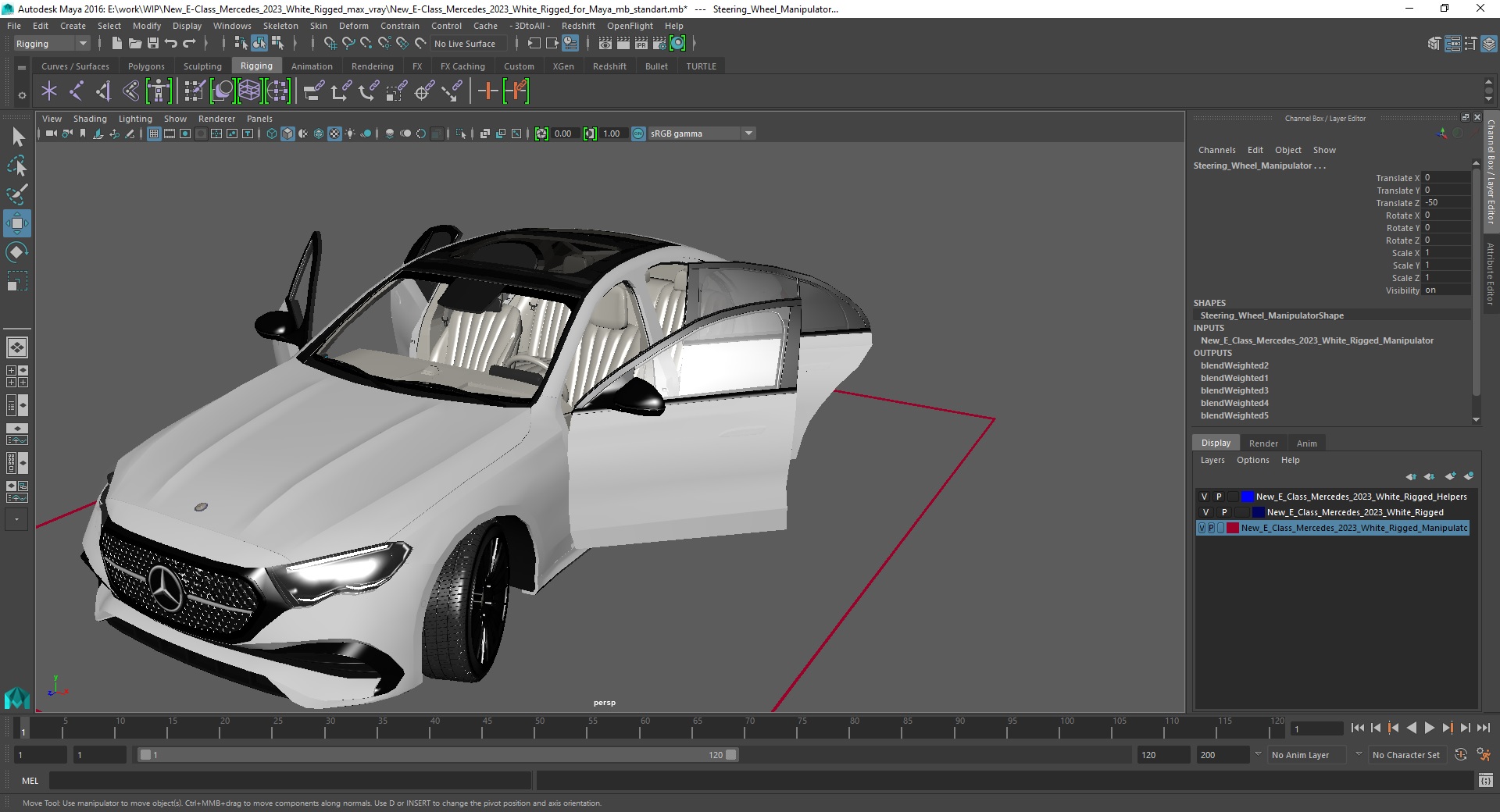Toggle playback P on Helpers layer

point(1219,497)
